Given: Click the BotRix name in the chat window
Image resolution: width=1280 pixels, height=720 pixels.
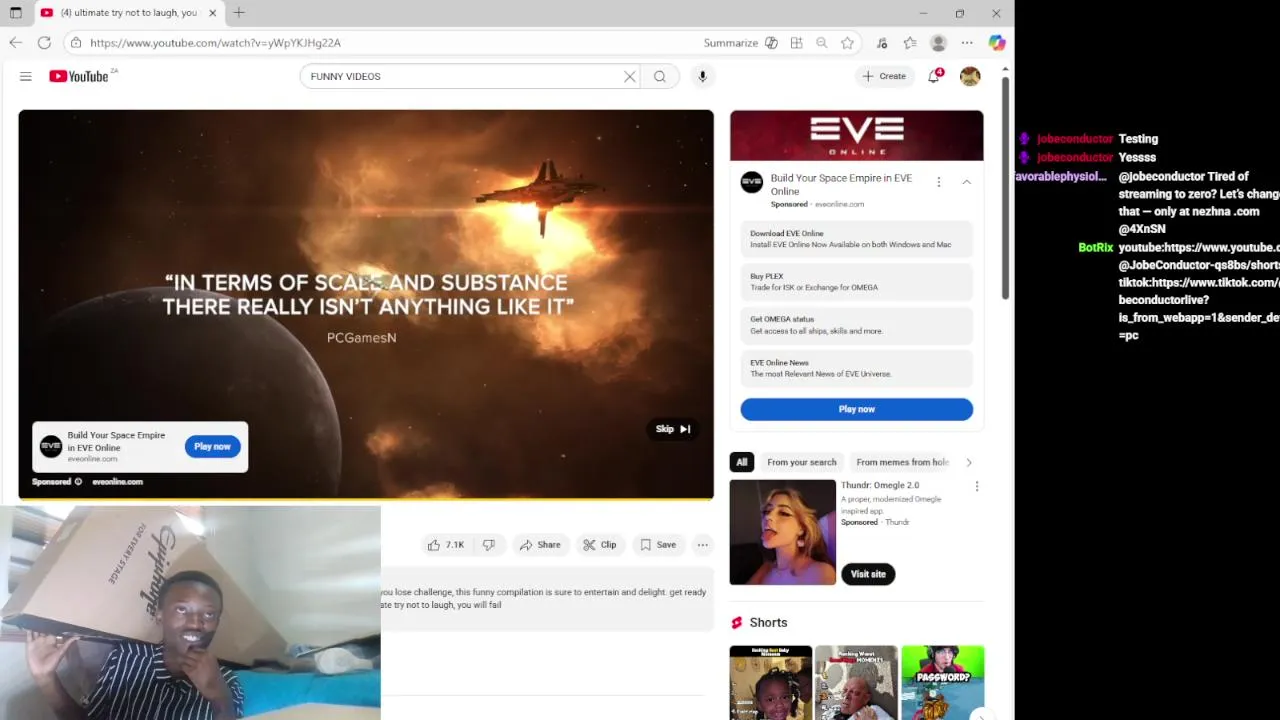Looking at the screenshot, I should (1095, 248).
